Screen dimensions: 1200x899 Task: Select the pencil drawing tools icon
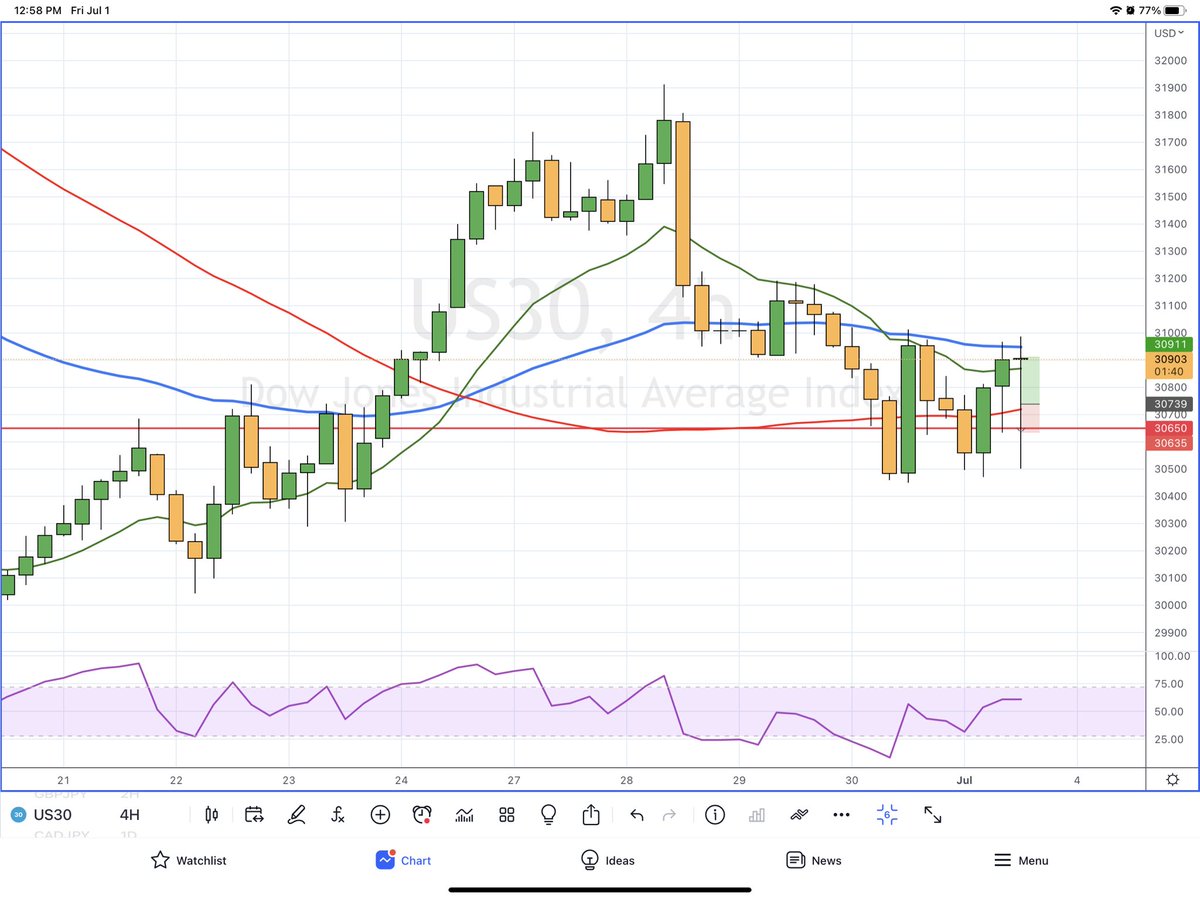[296, 815]
